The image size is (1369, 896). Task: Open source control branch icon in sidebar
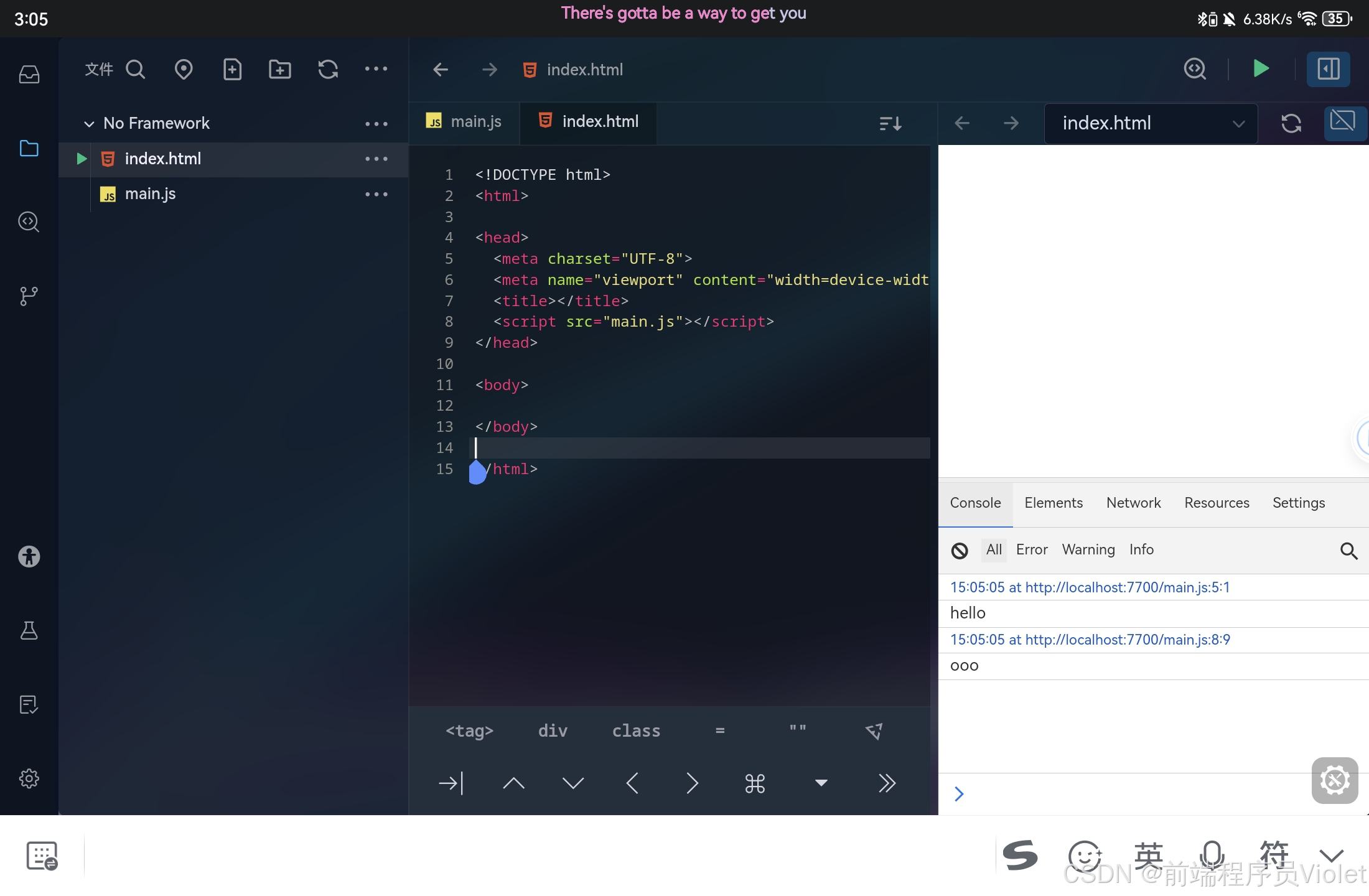[29, 296]
